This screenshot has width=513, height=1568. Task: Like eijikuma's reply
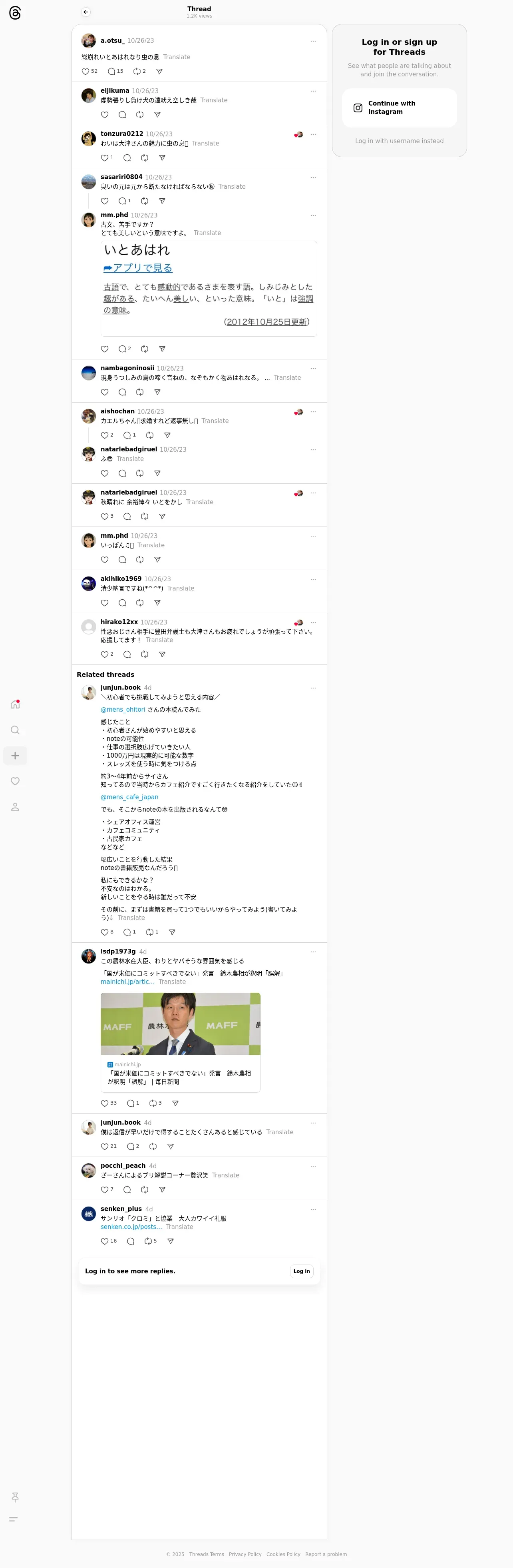[x=105, y=114]
